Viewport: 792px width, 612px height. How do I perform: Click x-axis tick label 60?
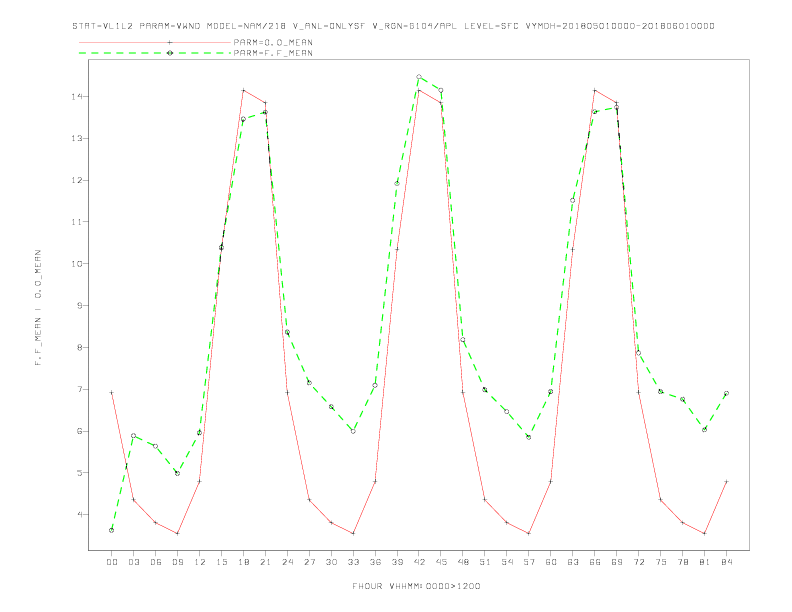(551, 562)
